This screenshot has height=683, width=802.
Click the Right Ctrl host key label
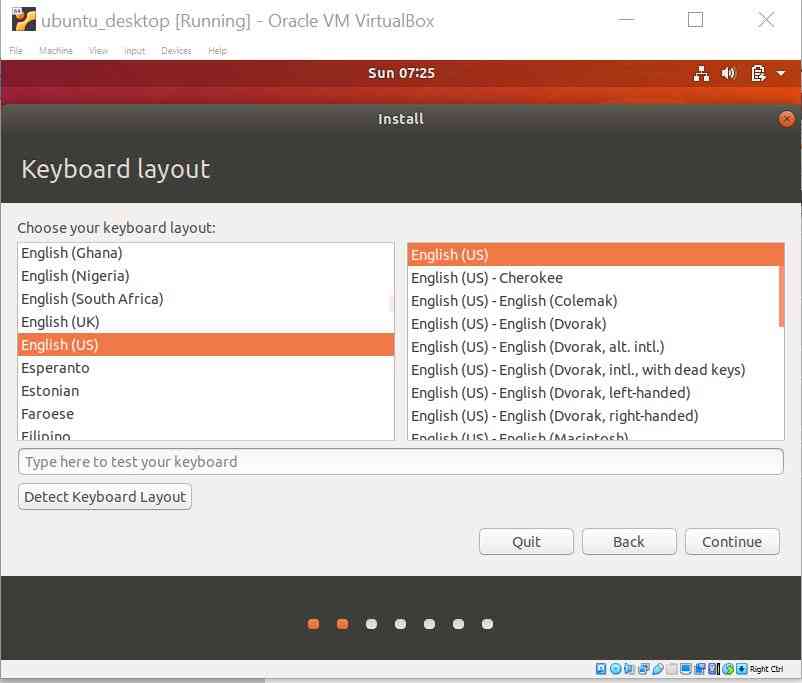766,669
